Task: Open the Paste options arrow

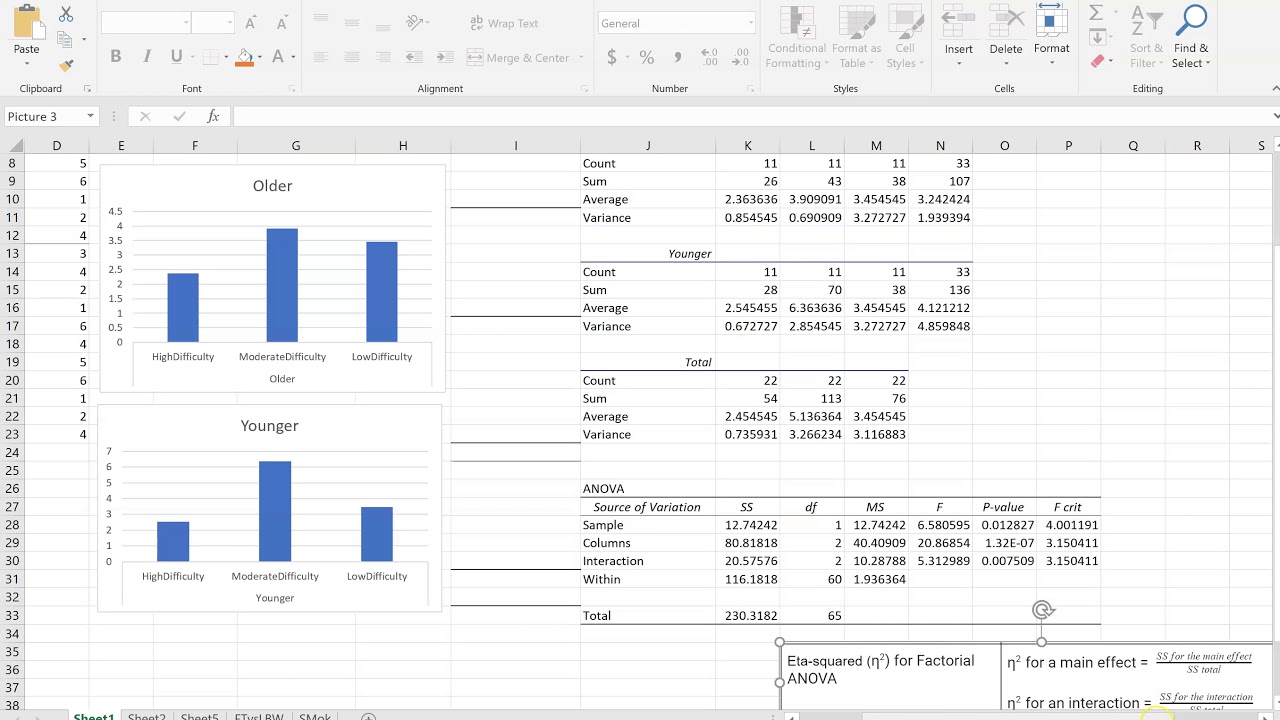Action: [27, 62]
